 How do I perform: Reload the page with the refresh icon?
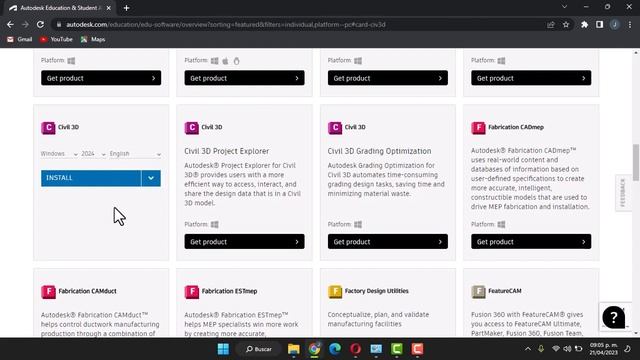pyautogui.click(x=40, y=24)
